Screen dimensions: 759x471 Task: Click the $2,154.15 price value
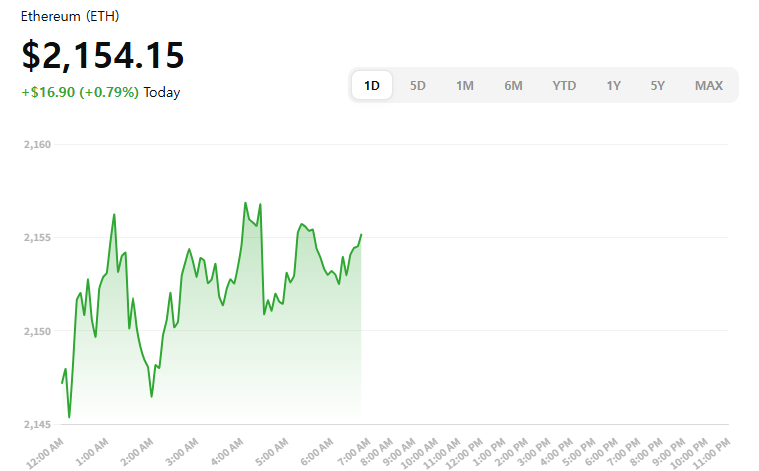click(x=103, y=56)
